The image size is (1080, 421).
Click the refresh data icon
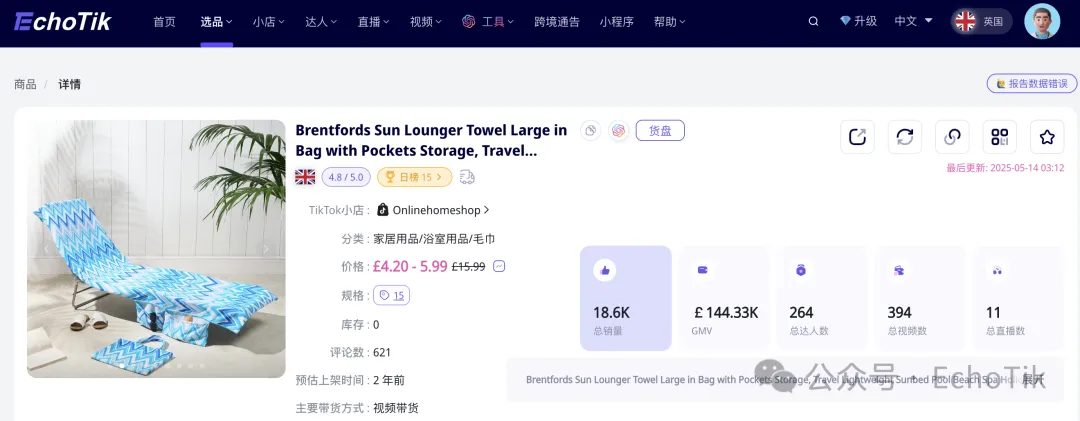[904, 136]
